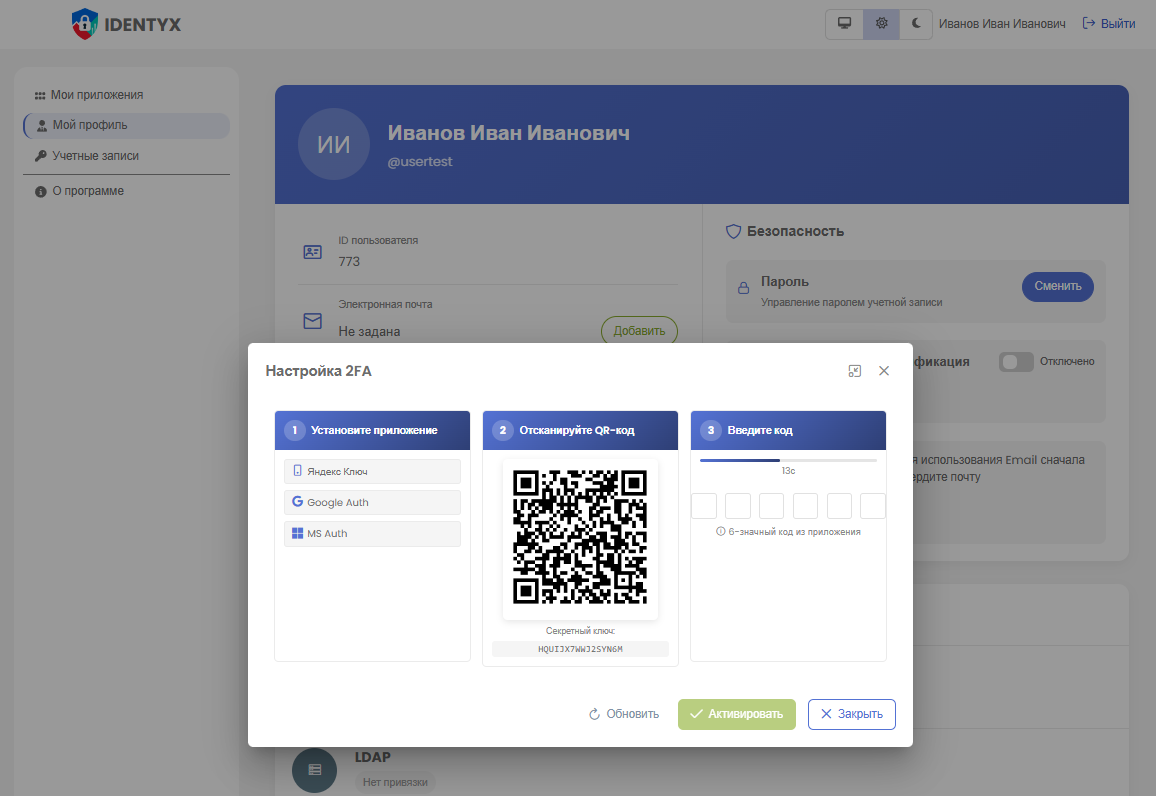
Task: Click the LDAP account icon
Action: pos(315,769)
